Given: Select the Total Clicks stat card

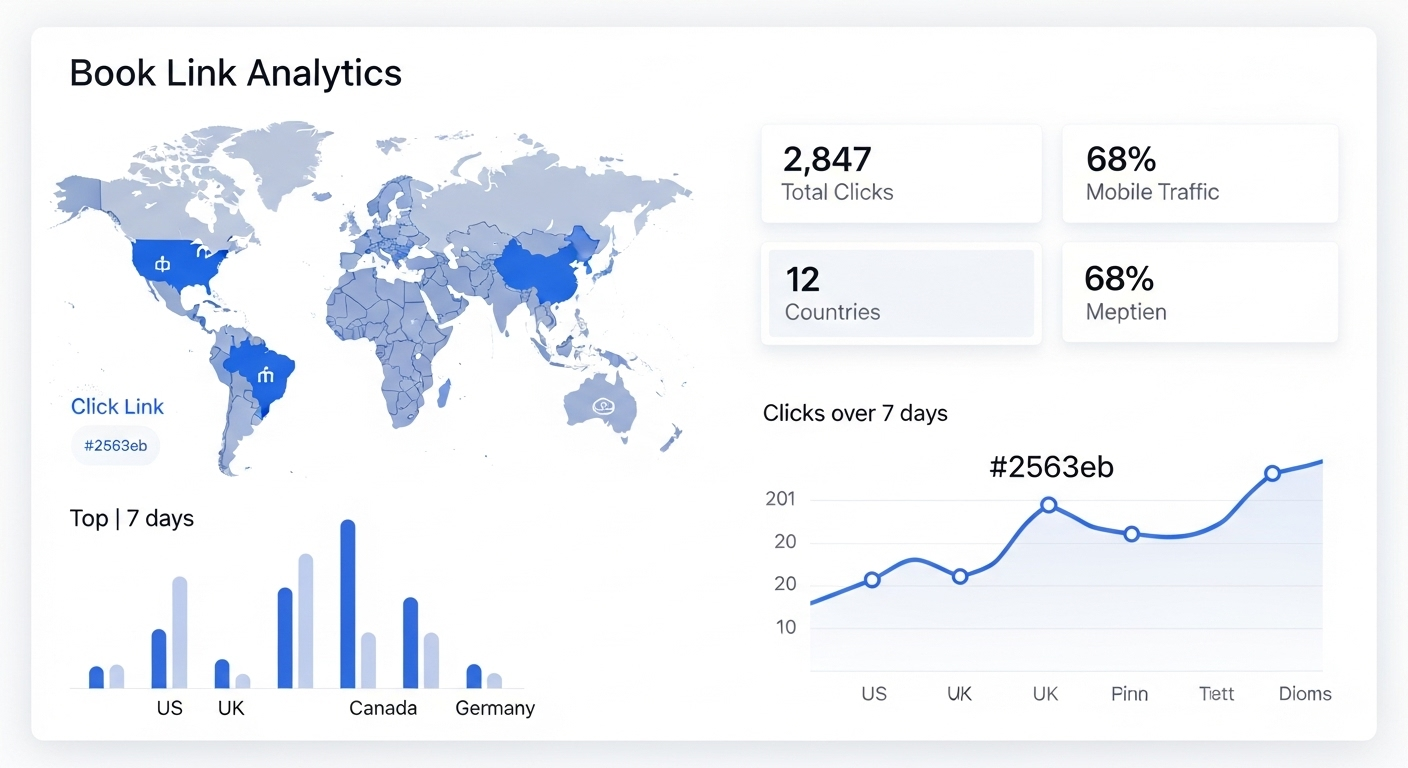Looking at the screenshot, I should click(x=900, y=174).
